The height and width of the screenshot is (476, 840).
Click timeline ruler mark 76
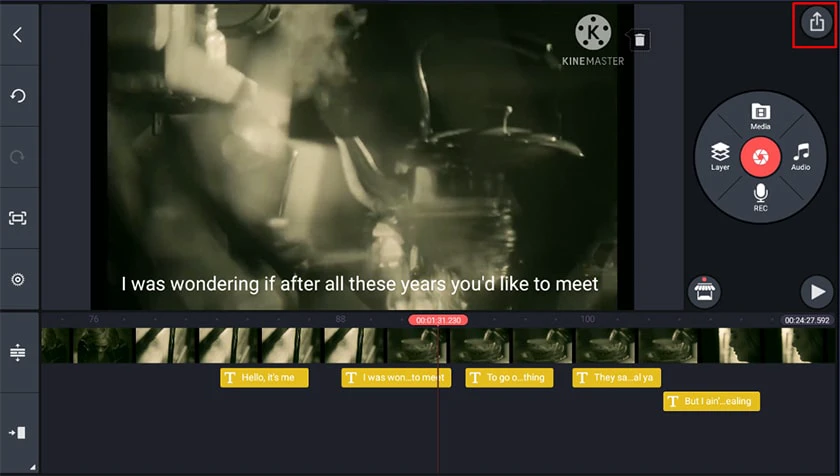(x=94, y=319)
